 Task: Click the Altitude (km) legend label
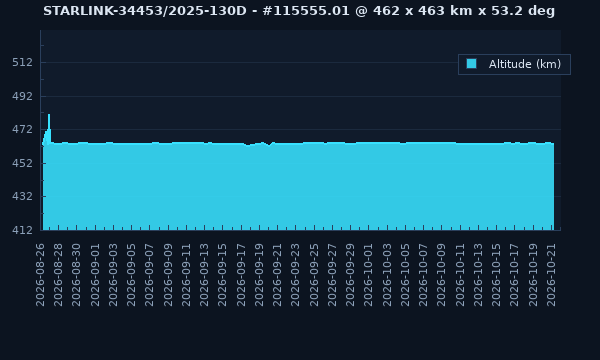click(525, 64)
